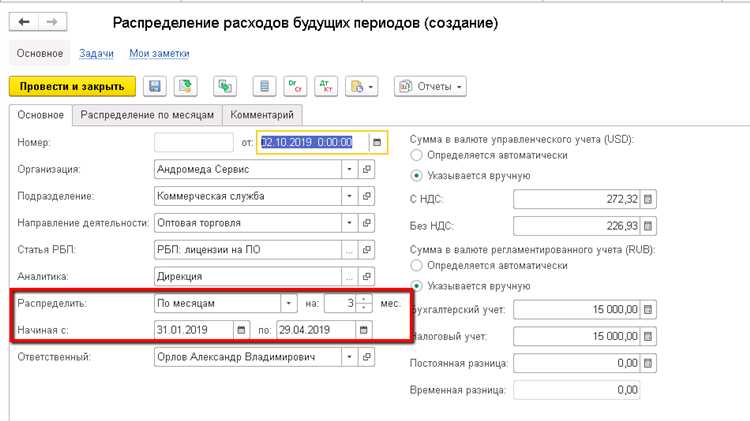Select RUB Указывается вручную radio button
The height and width of the screenshot is (421, 750).
417,286
